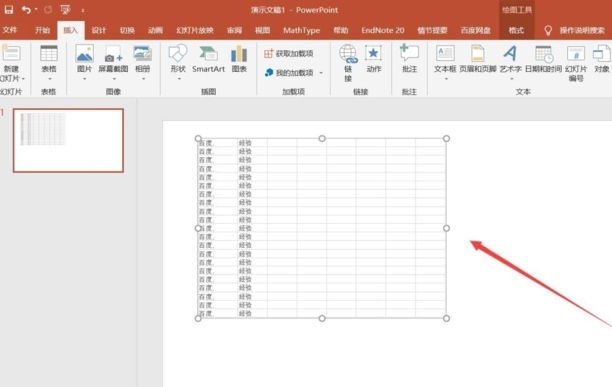
Task: Click the lightbulb 操作说明搜索 box
Action: 575,30
